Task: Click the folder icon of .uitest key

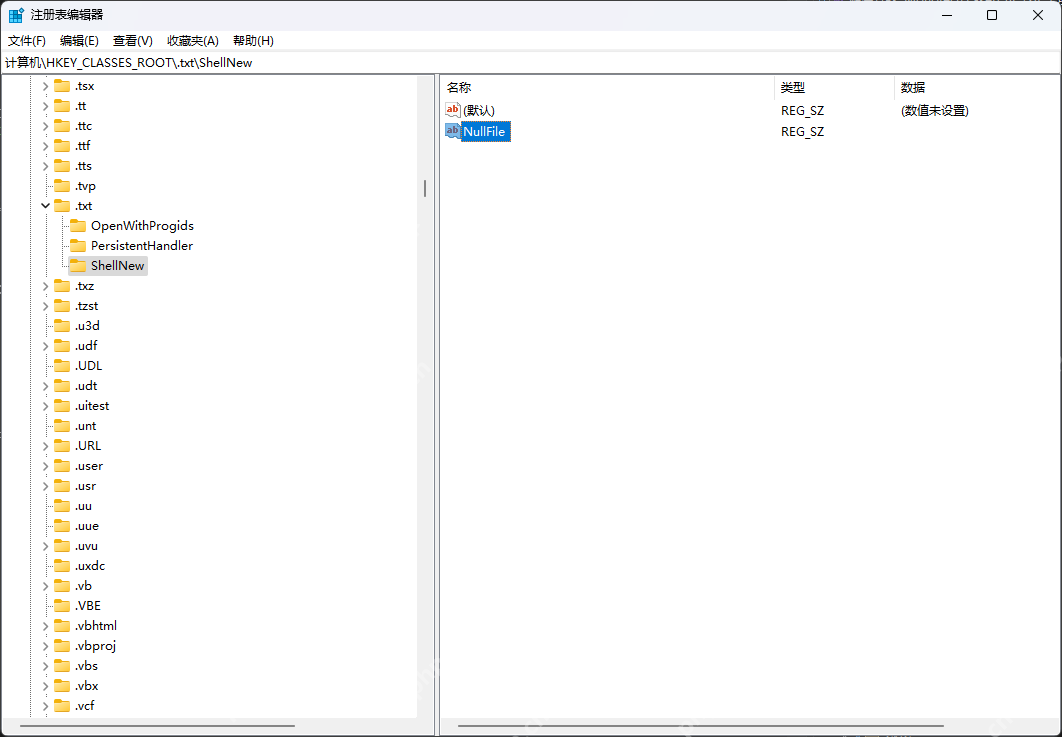Action: 62,406
